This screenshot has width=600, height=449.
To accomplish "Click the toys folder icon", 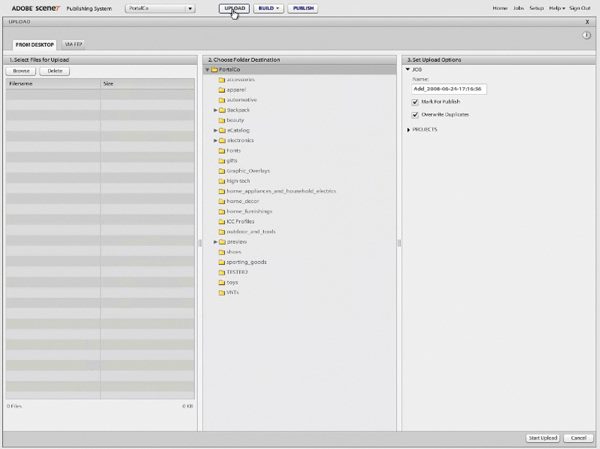I will [222, 282].
